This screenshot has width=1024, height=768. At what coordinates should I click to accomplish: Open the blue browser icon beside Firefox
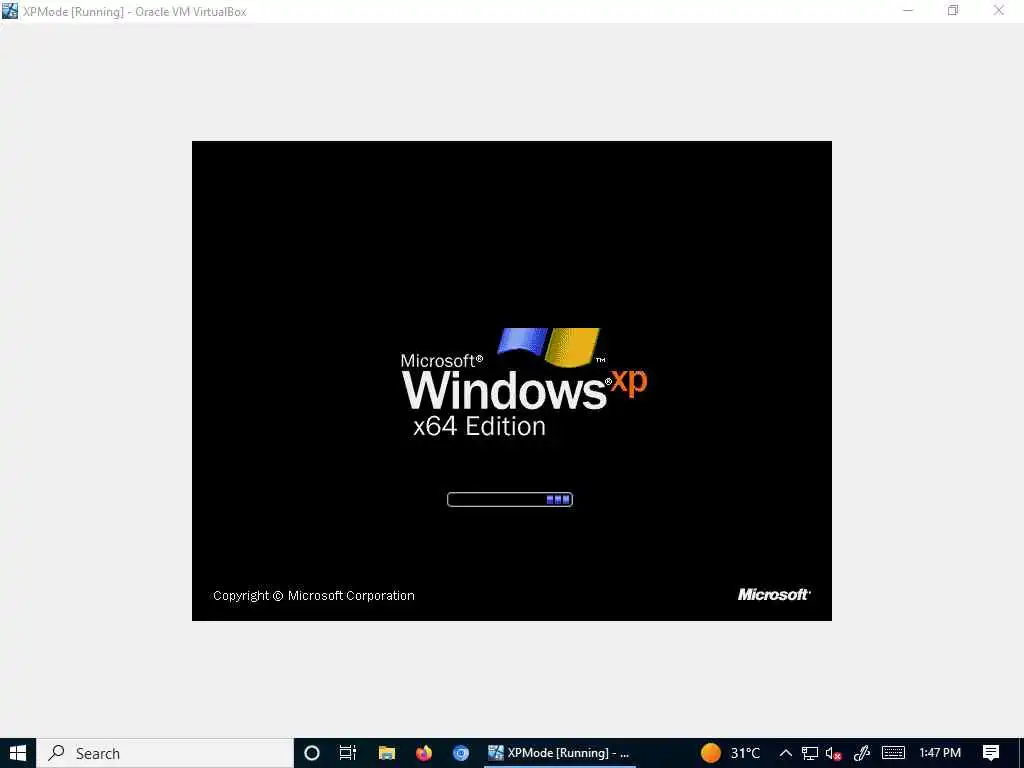[x=461, y=753]
